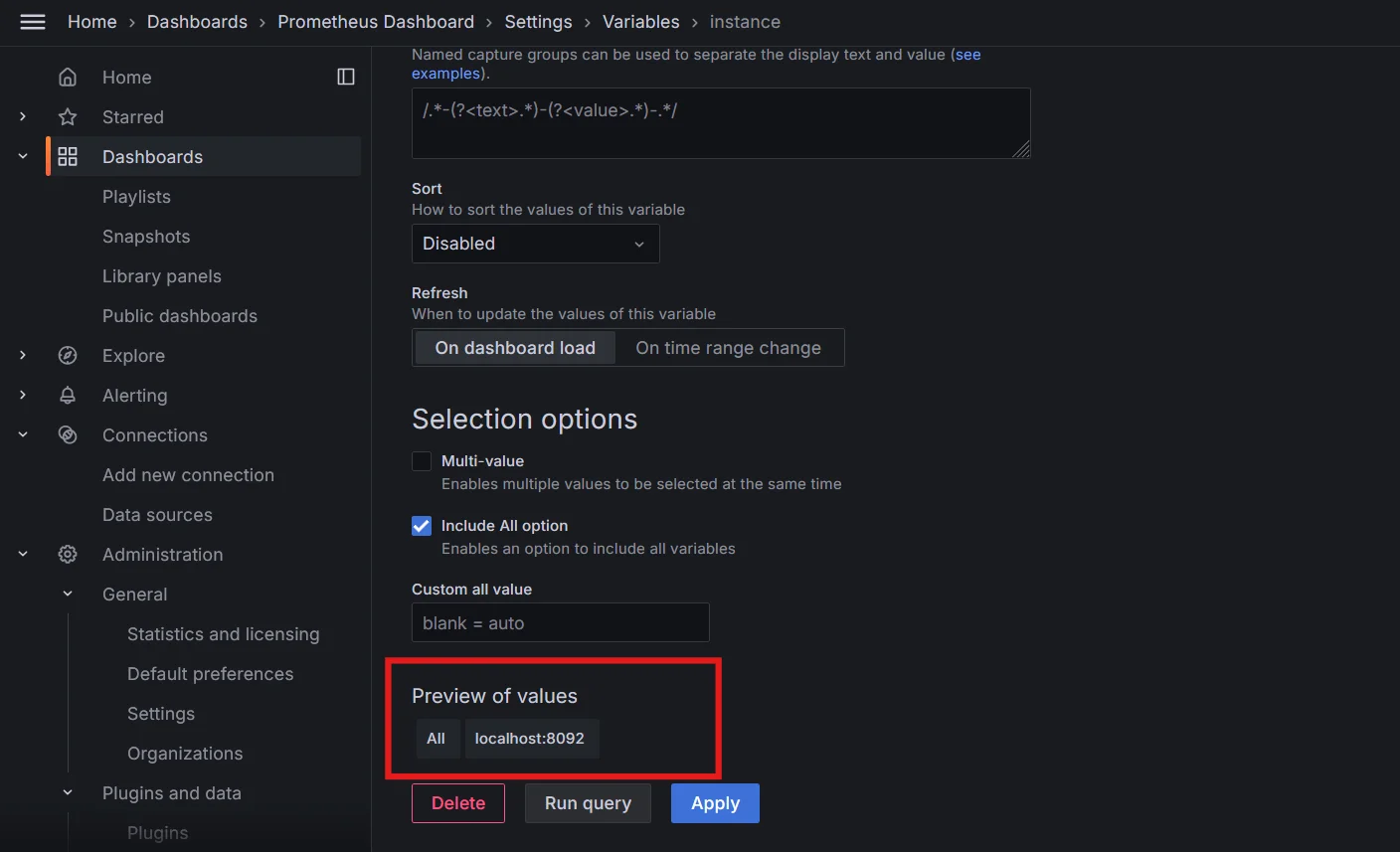Image resolution: width=1400 pixels, height=852 pixels.
Task: Open Prometheus Dashboard breadcrumb link
Action: point(376,22)
